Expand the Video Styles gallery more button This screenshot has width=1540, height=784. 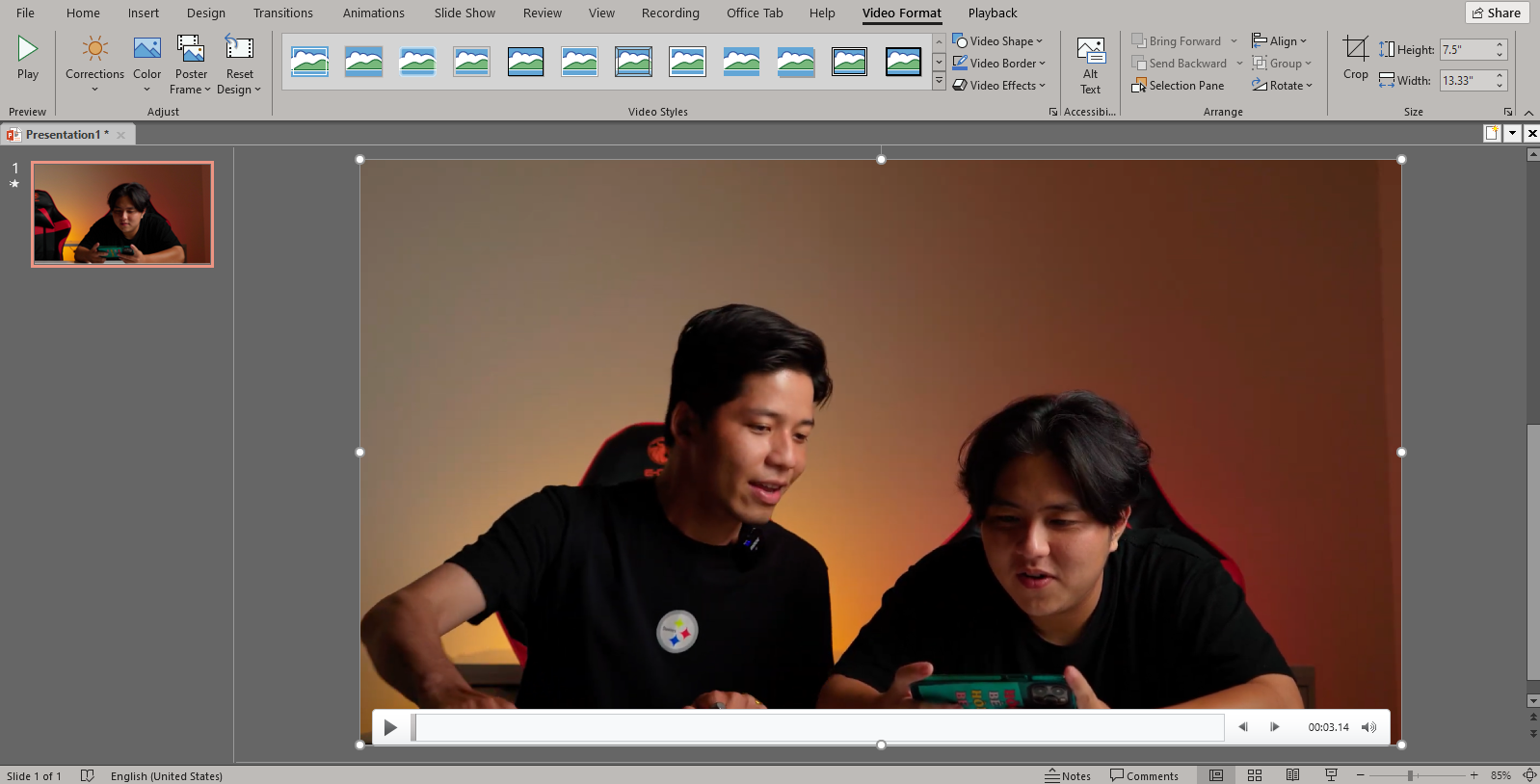tap(939, 82)
